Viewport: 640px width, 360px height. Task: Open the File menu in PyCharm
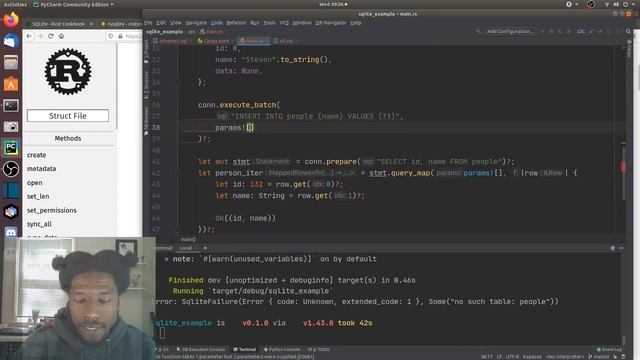pyautogui.click(x=148, y=23)
